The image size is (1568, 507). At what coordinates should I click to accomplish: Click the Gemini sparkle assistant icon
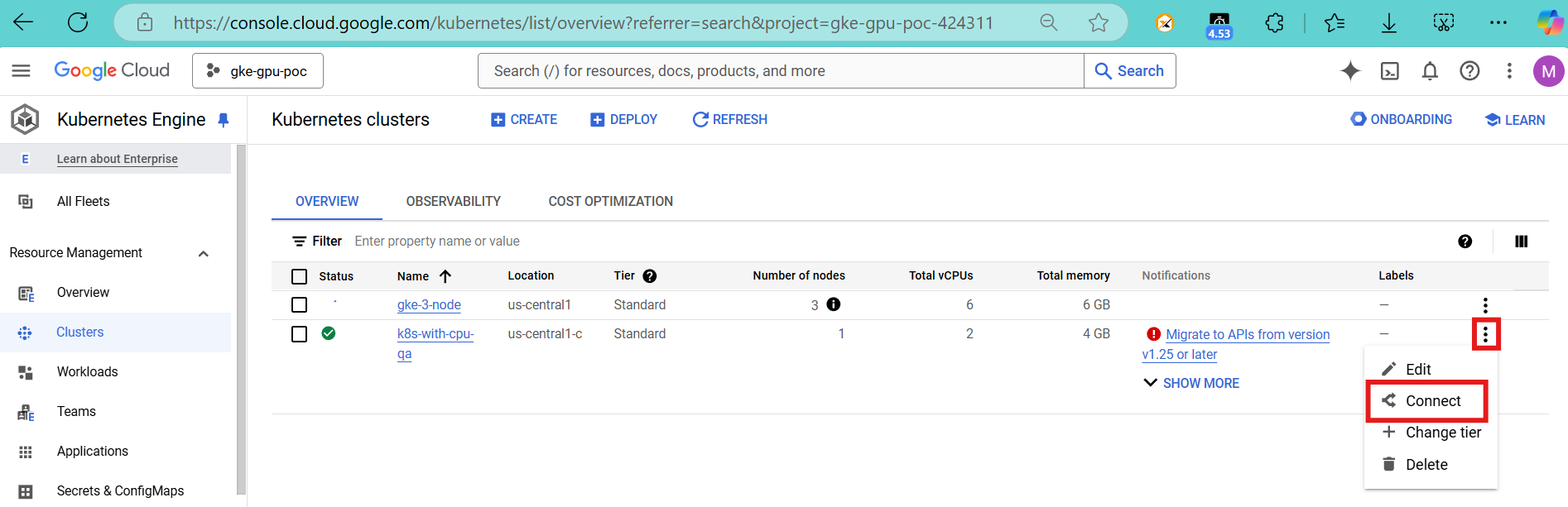1350,71
